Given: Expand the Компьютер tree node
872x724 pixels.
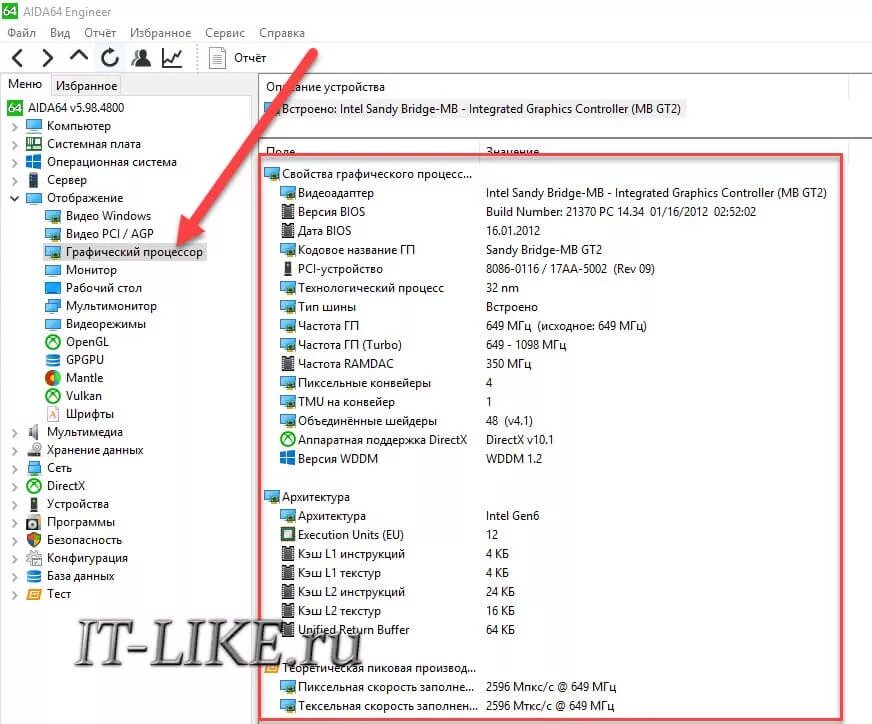Looking at the screenshot, I should pyautogui.click(x=14, y=127).
